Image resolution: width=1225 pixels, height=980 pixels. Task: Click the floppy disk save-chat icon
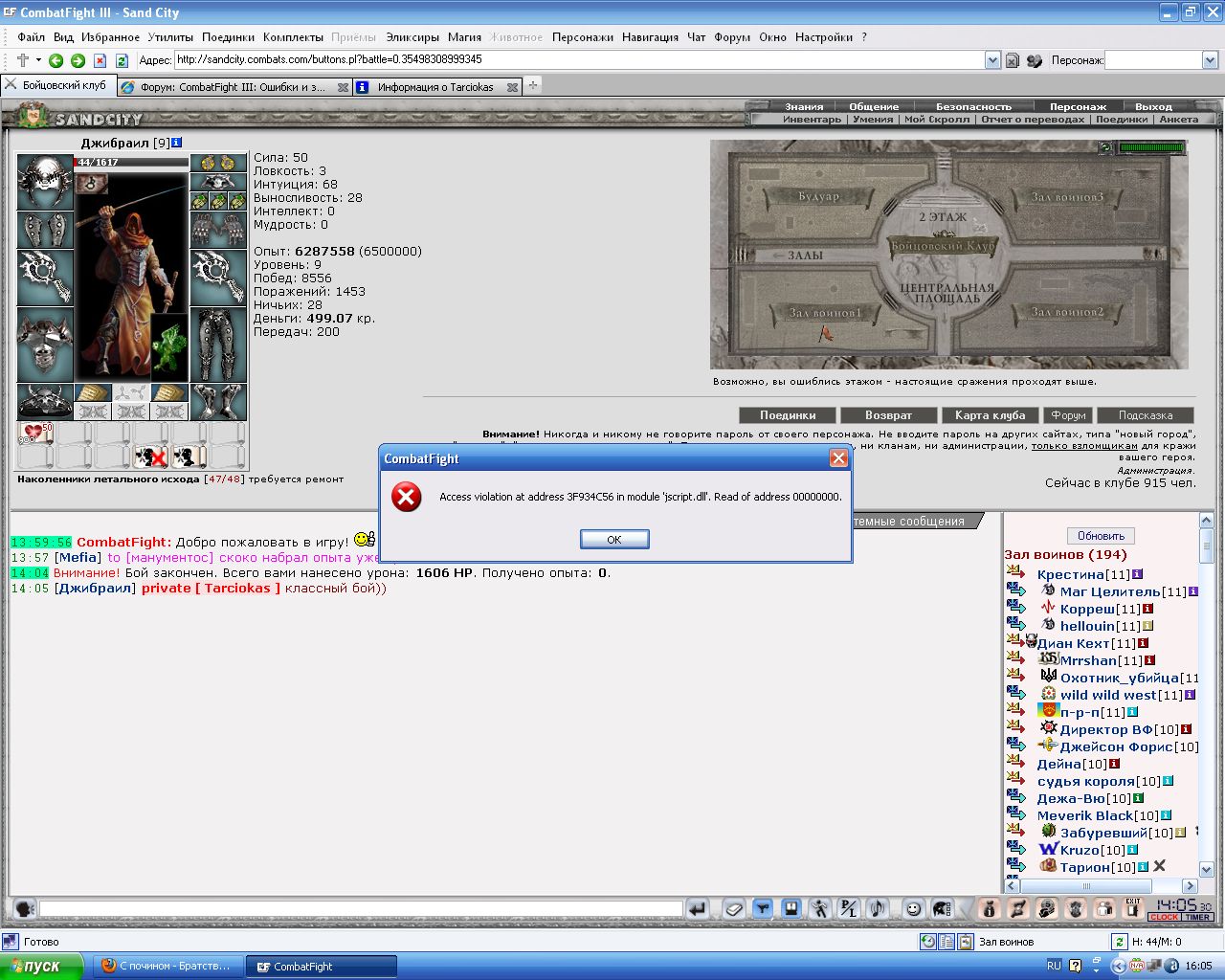(x=791, y=908)
